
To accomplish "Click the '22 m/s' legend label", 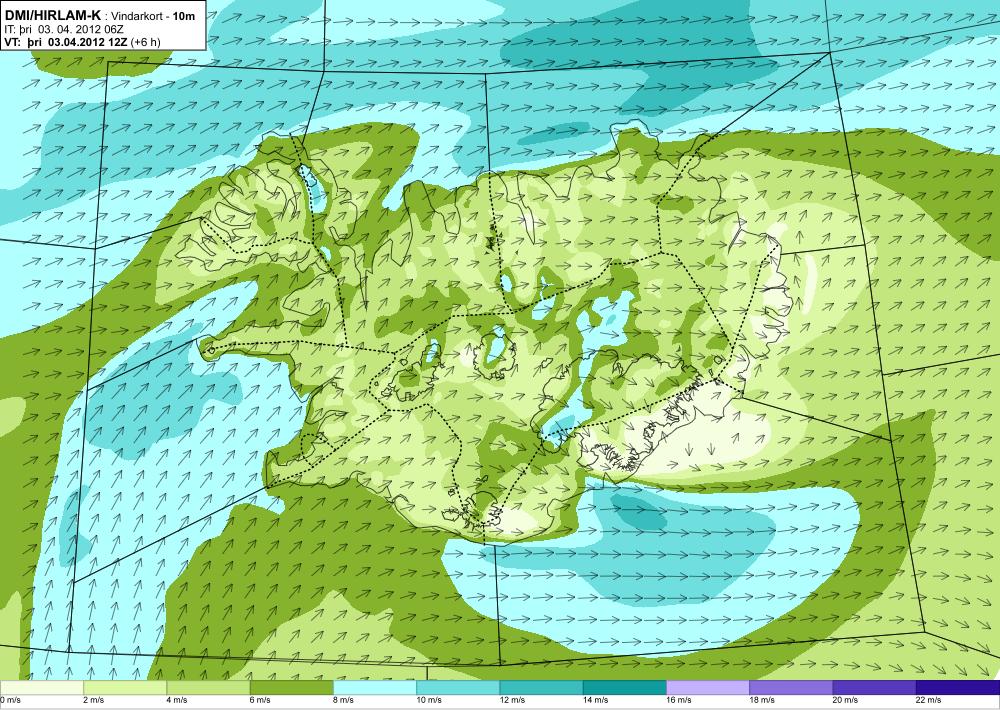I will coord(929,700).
